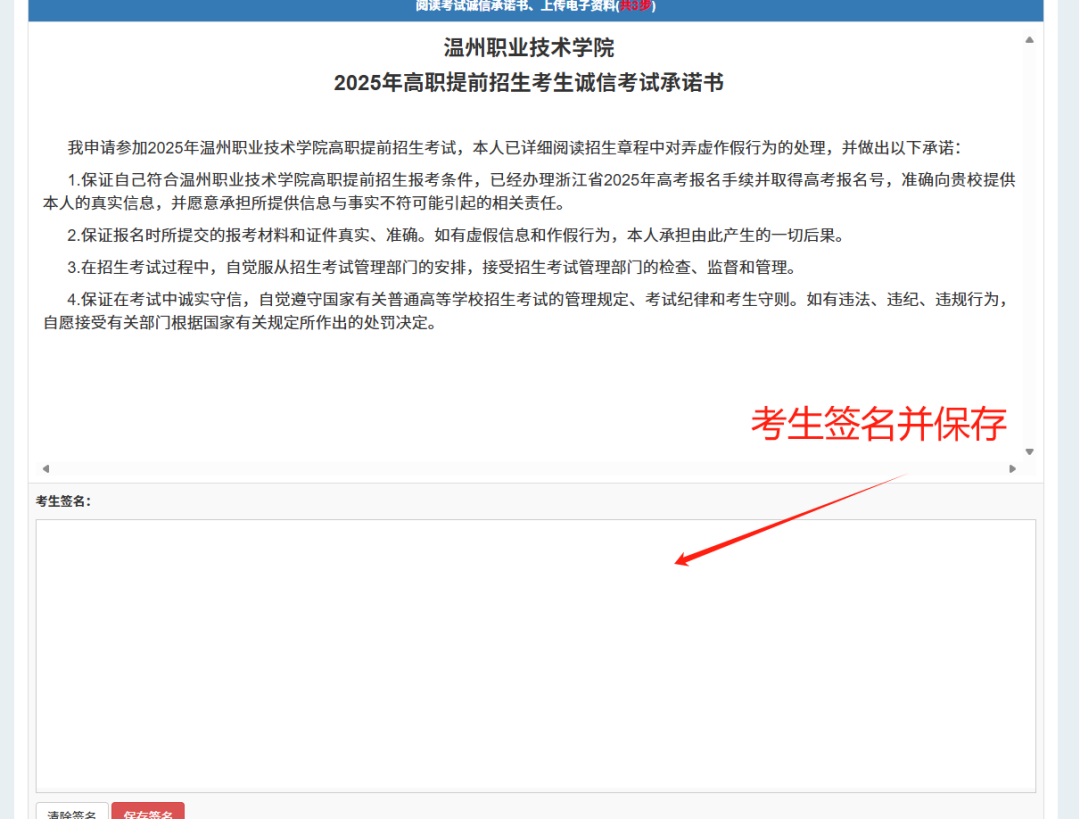The width and height of the screenshot is (1080, 819).
Task: Click pledge item 4 about 诚实守信
Action: tap(528, 311)
